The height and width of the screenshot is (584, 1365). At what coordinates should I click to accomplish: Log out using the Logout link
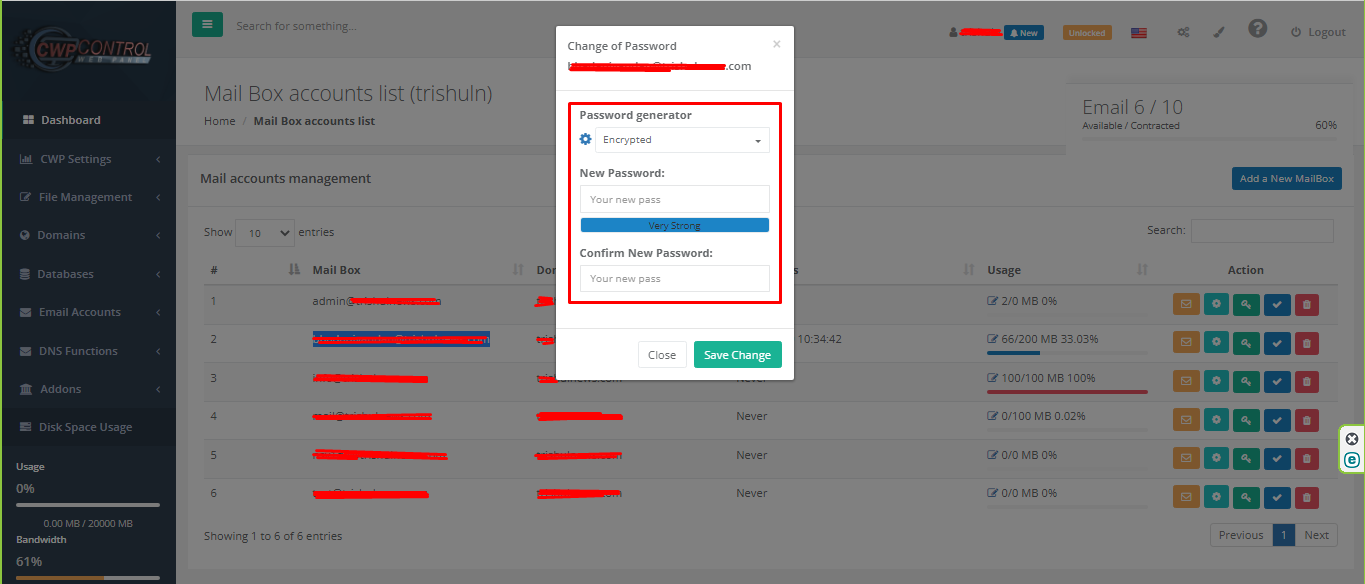pos(1318,32)
